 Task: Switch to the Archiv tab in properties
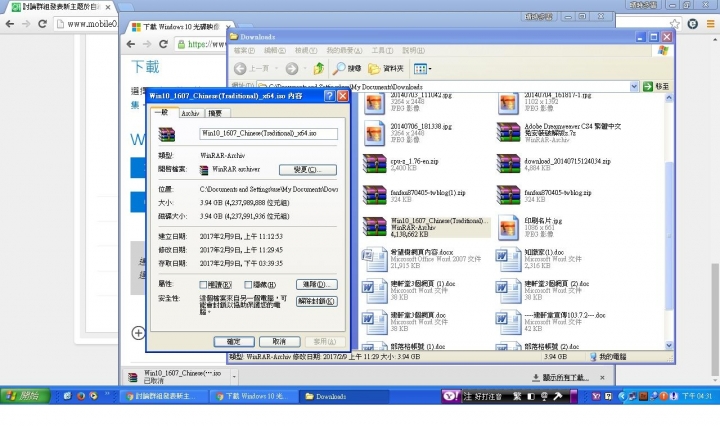(190, 113)
